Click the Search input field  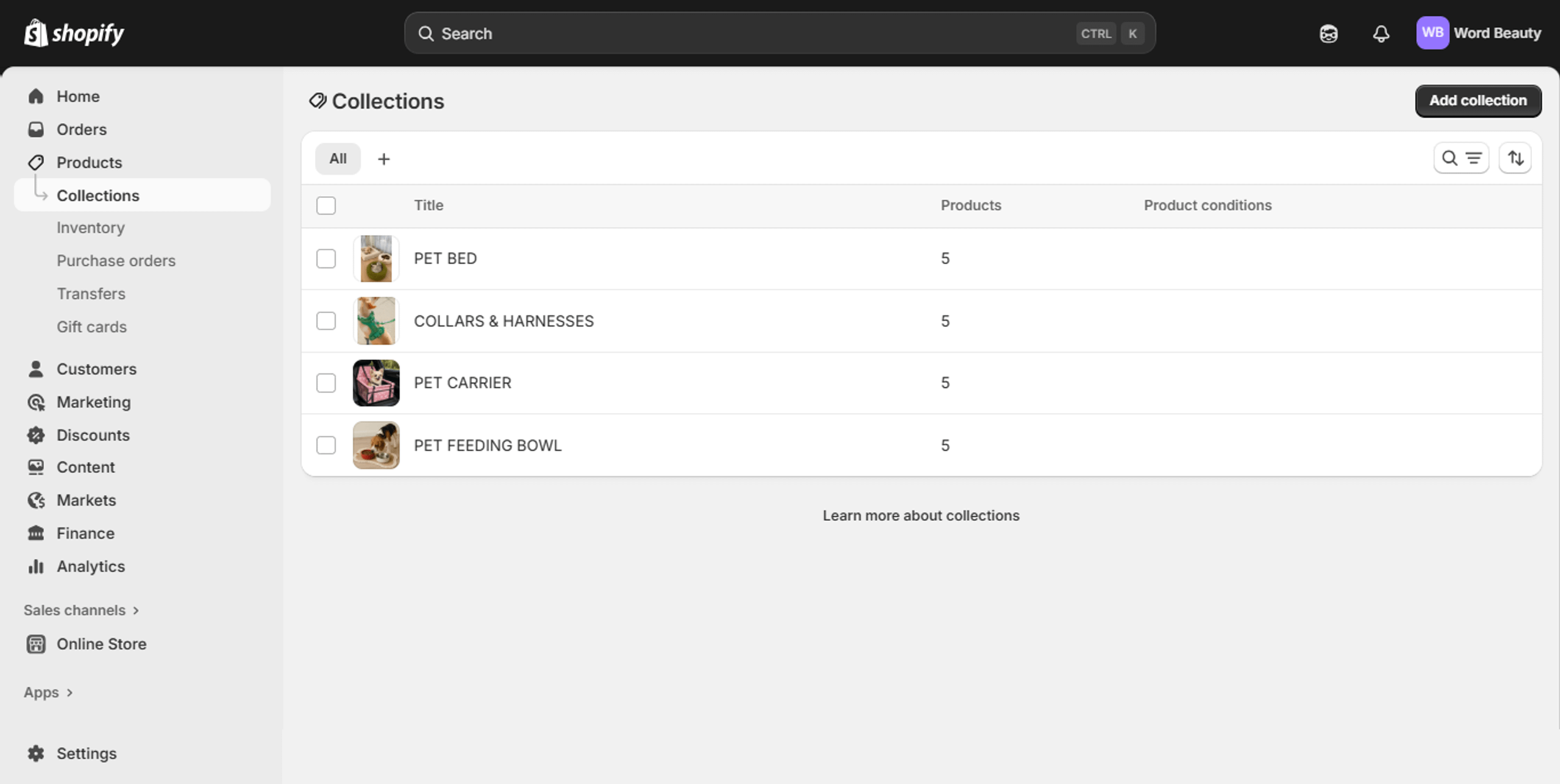(x=780, y=34)
